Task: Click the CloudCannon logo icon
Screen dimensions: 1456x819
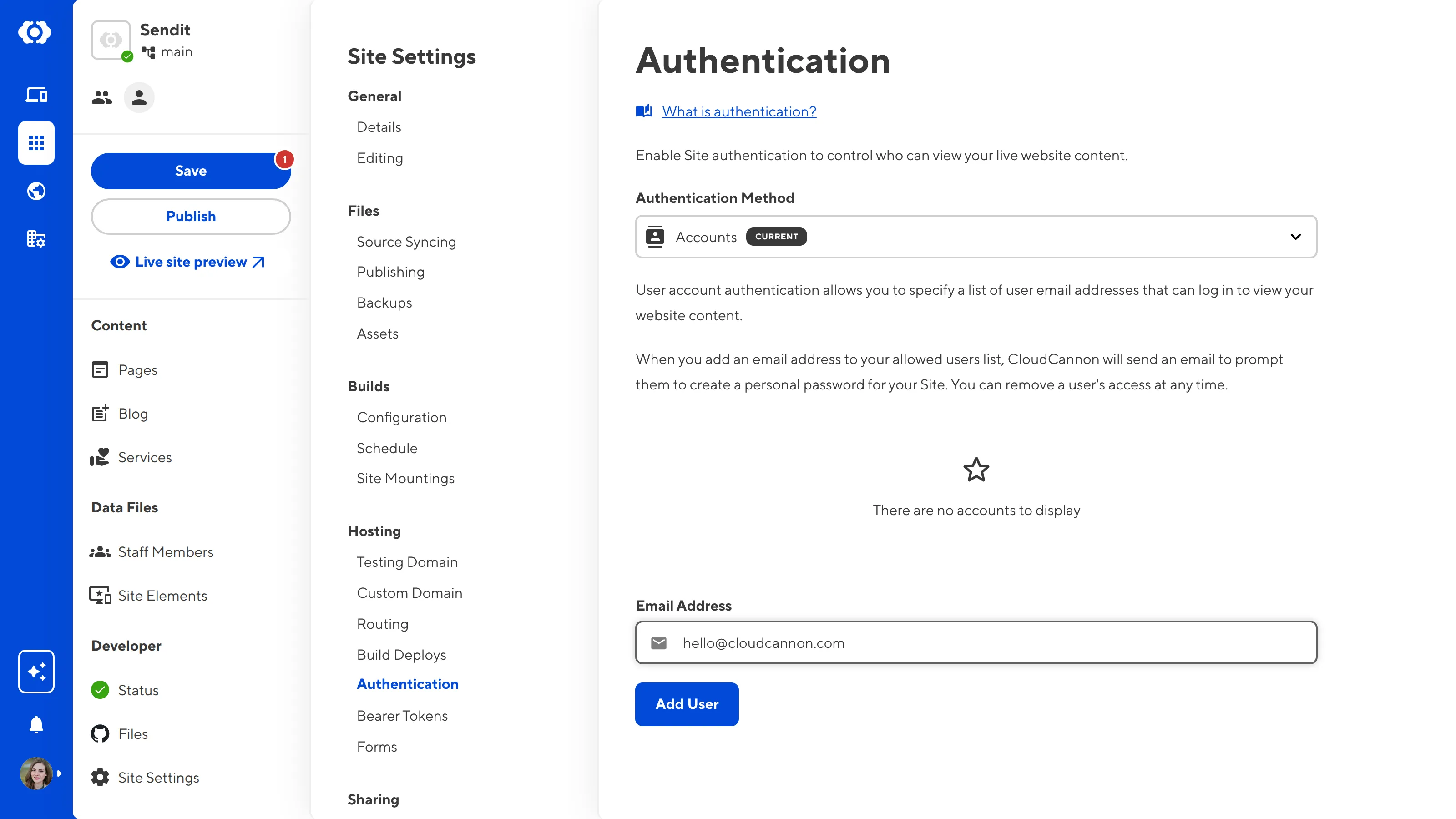Action: pos(35,32)
